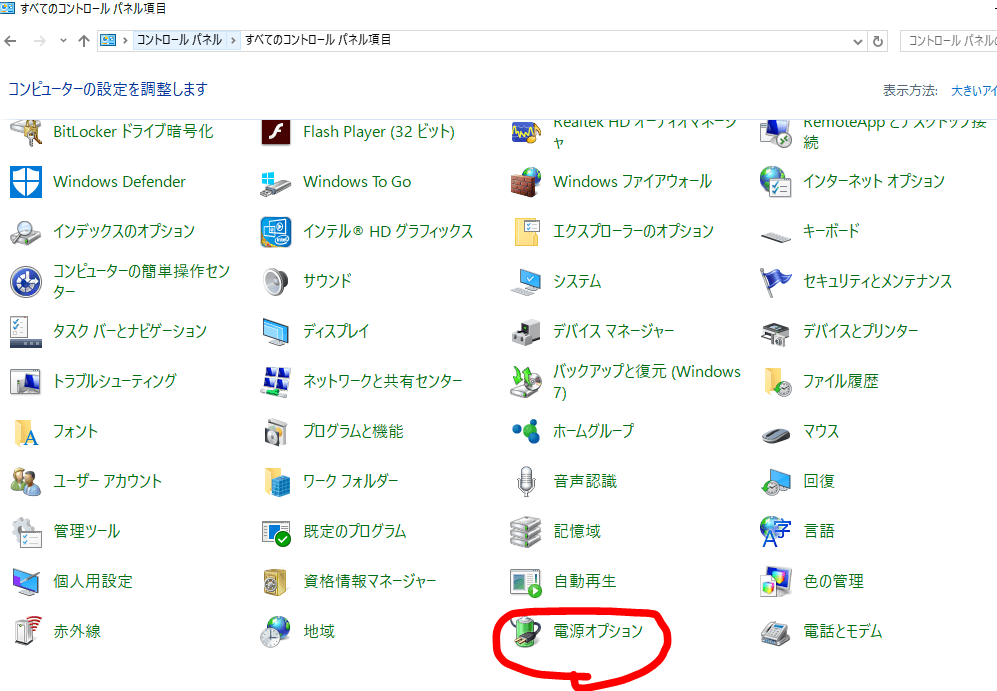Click the 色の管理 color management icon
This screenshot has width=997, height=691.
tap(776, 581)
